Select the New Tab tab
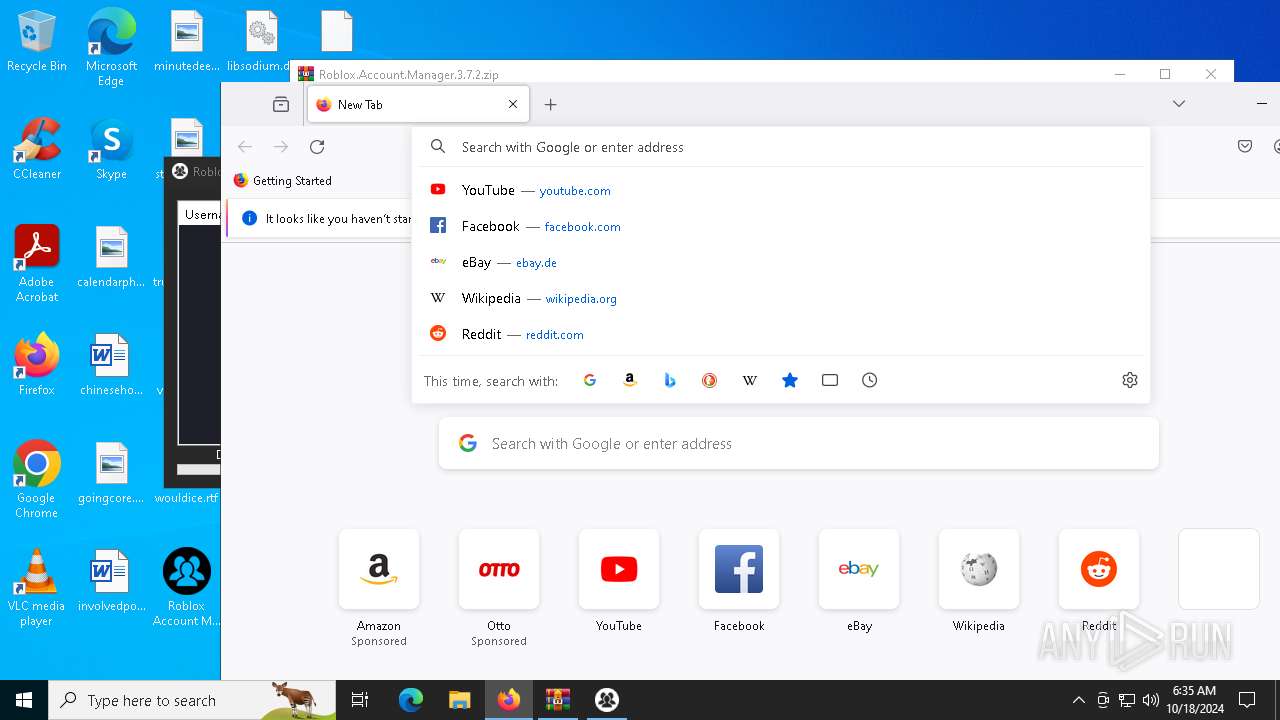This screenshot has height=720, width=1280. coord(418,104)
